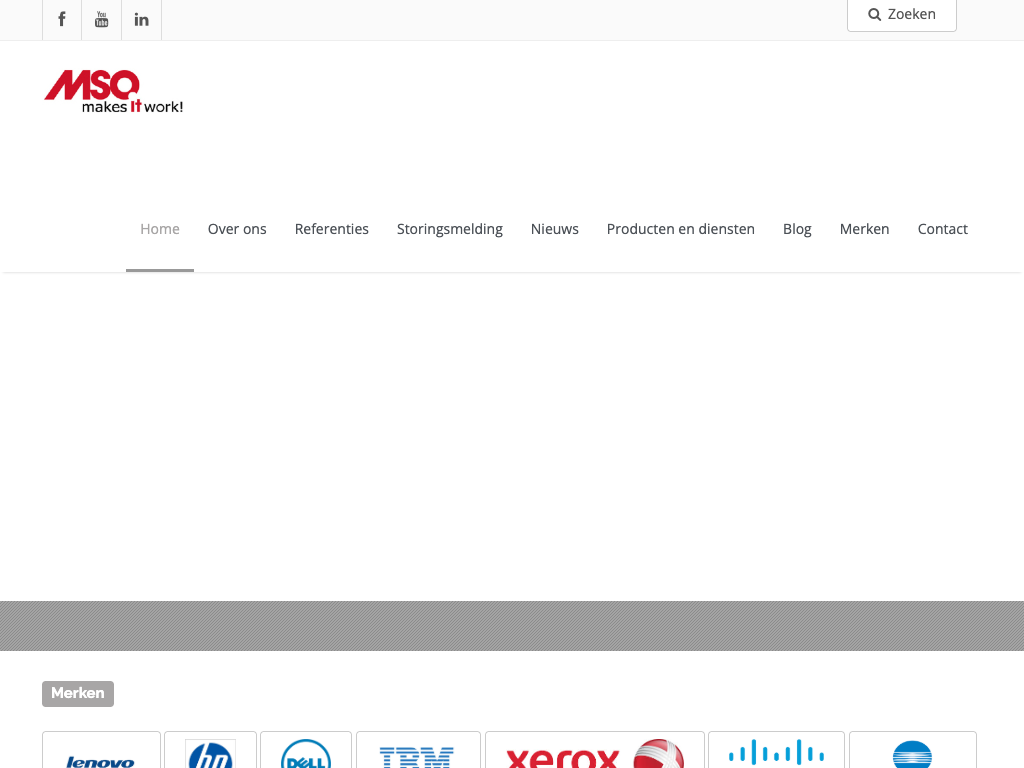
Task: Select the HP brand logo
Action: point(210,750)
